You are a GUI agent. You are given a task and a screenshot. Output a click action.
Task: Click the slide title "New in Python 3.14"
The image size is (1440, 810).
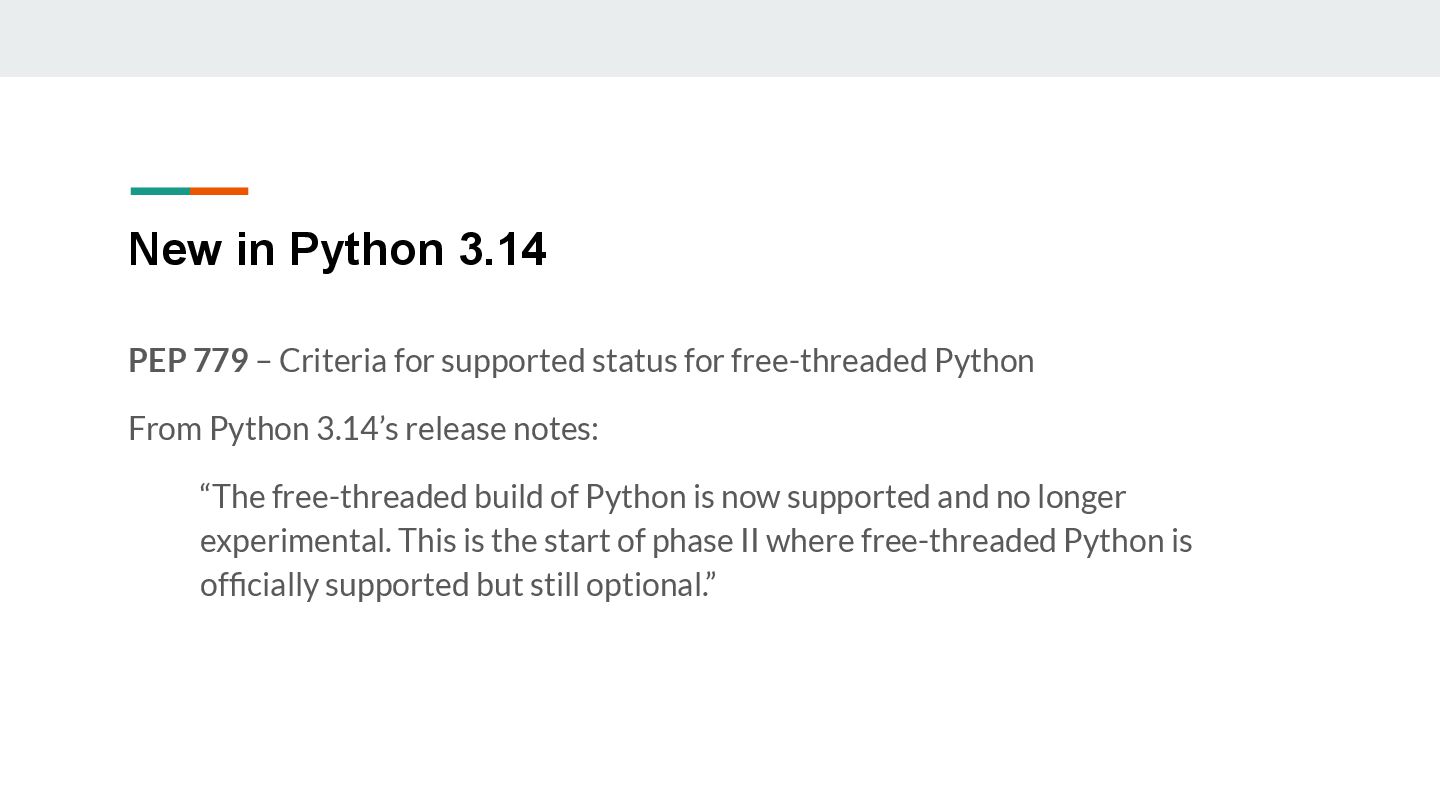click(x=337, y=249)
